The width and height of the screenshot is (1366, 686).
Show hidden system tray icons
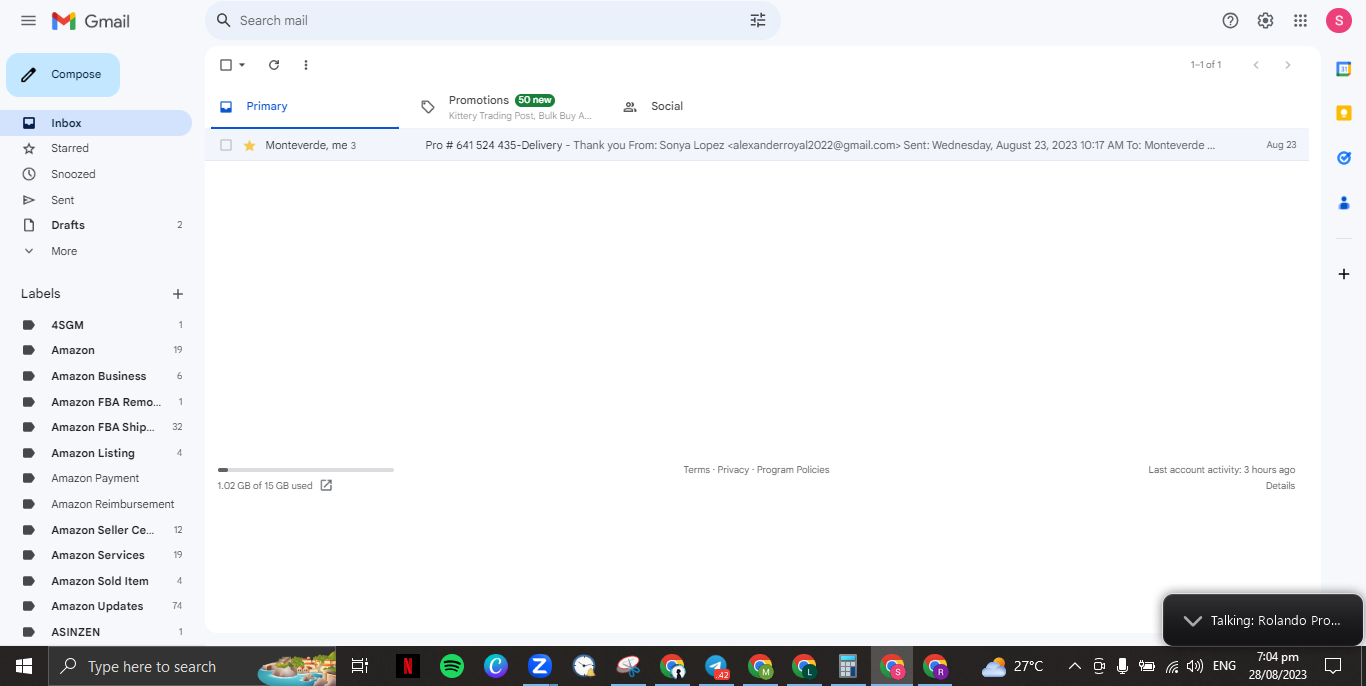tap(1075, 666)
